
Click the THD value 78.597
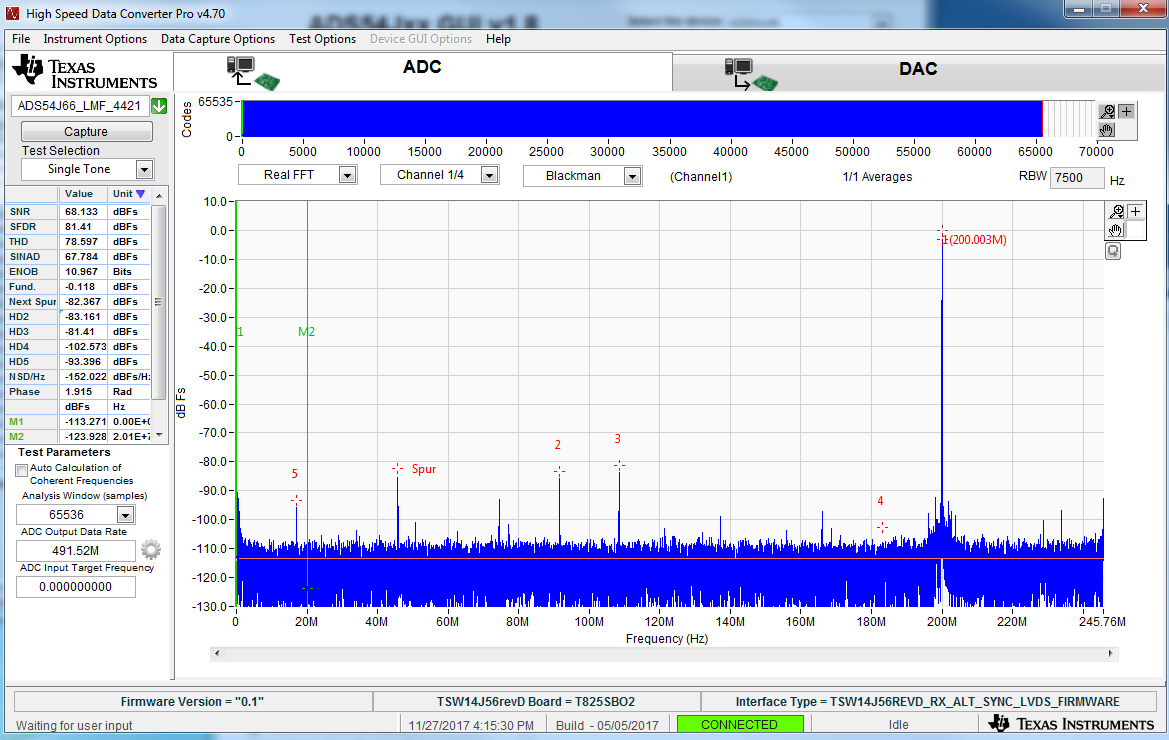[82, 241]
